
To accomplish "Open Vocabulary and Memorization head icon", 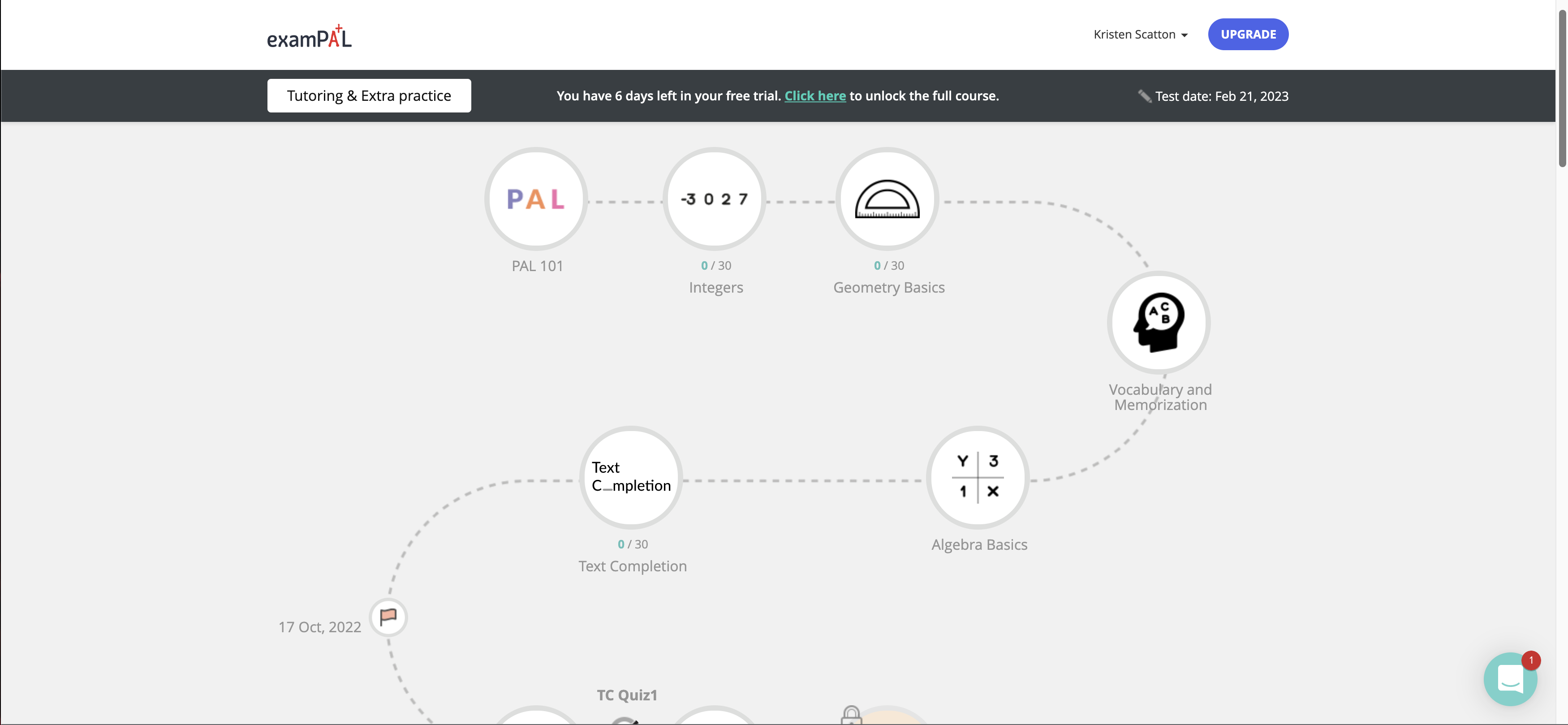I will [x=1159, y=323].
